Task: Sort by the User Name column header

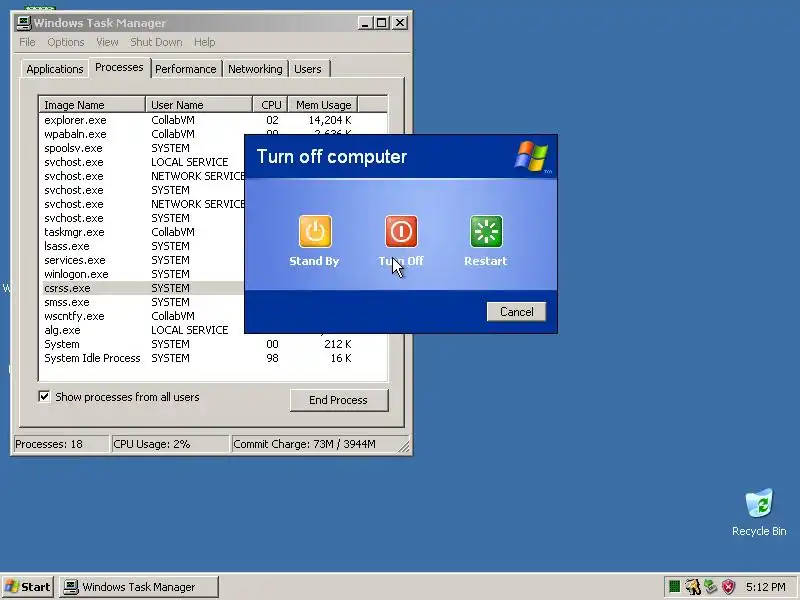Action: [199, 105]
